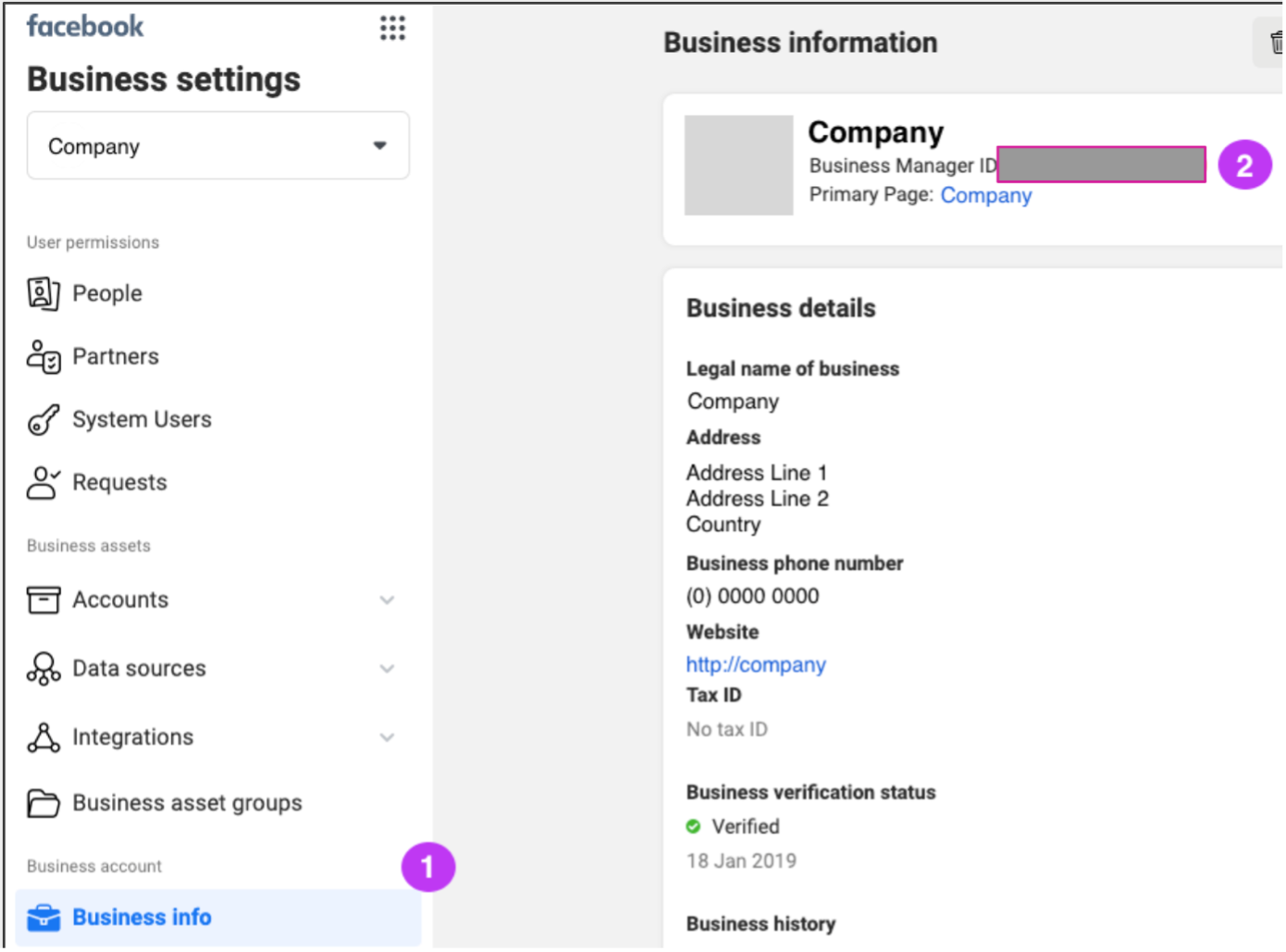The width and height of the screenshot is (1286, 952).
Task: Click the Verified status text
Action: [x=746, y=826]
